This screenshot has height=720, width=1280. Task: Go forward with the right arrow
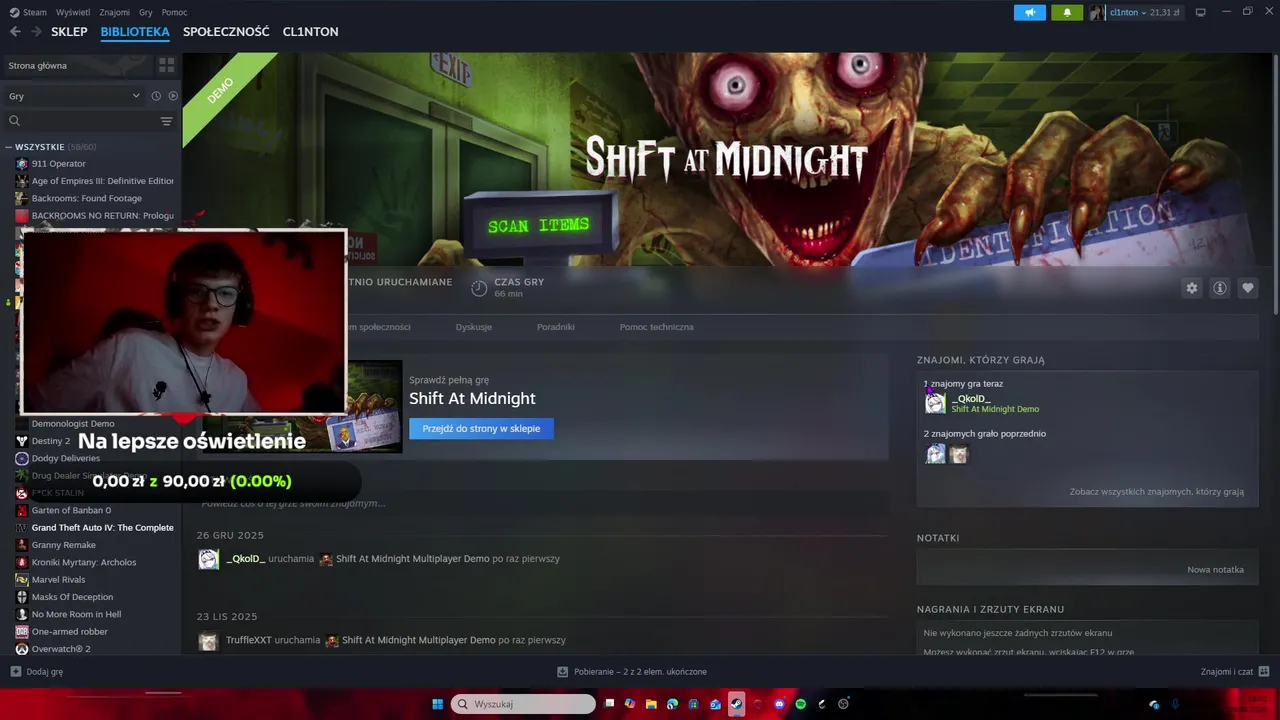[36, 31]
